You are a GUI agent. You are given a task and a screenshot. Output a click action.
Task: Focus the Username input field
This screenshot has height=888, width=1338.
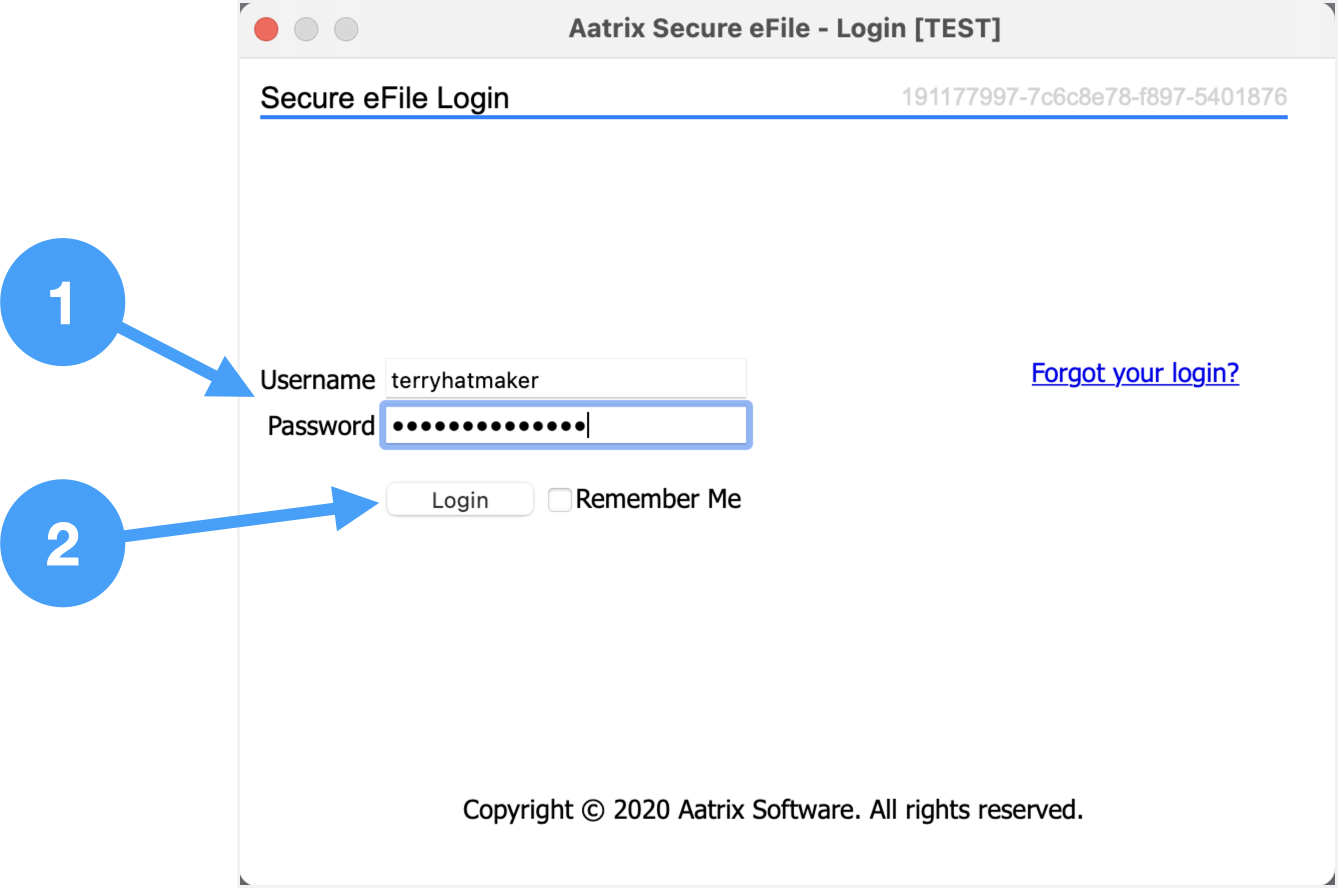[566, 379]
